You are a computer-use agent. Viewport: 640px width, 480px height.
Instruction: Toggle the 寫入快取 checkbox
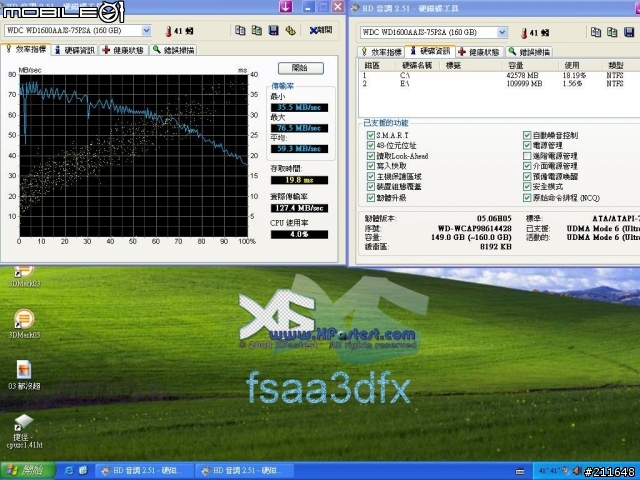[x=371, y=166]
